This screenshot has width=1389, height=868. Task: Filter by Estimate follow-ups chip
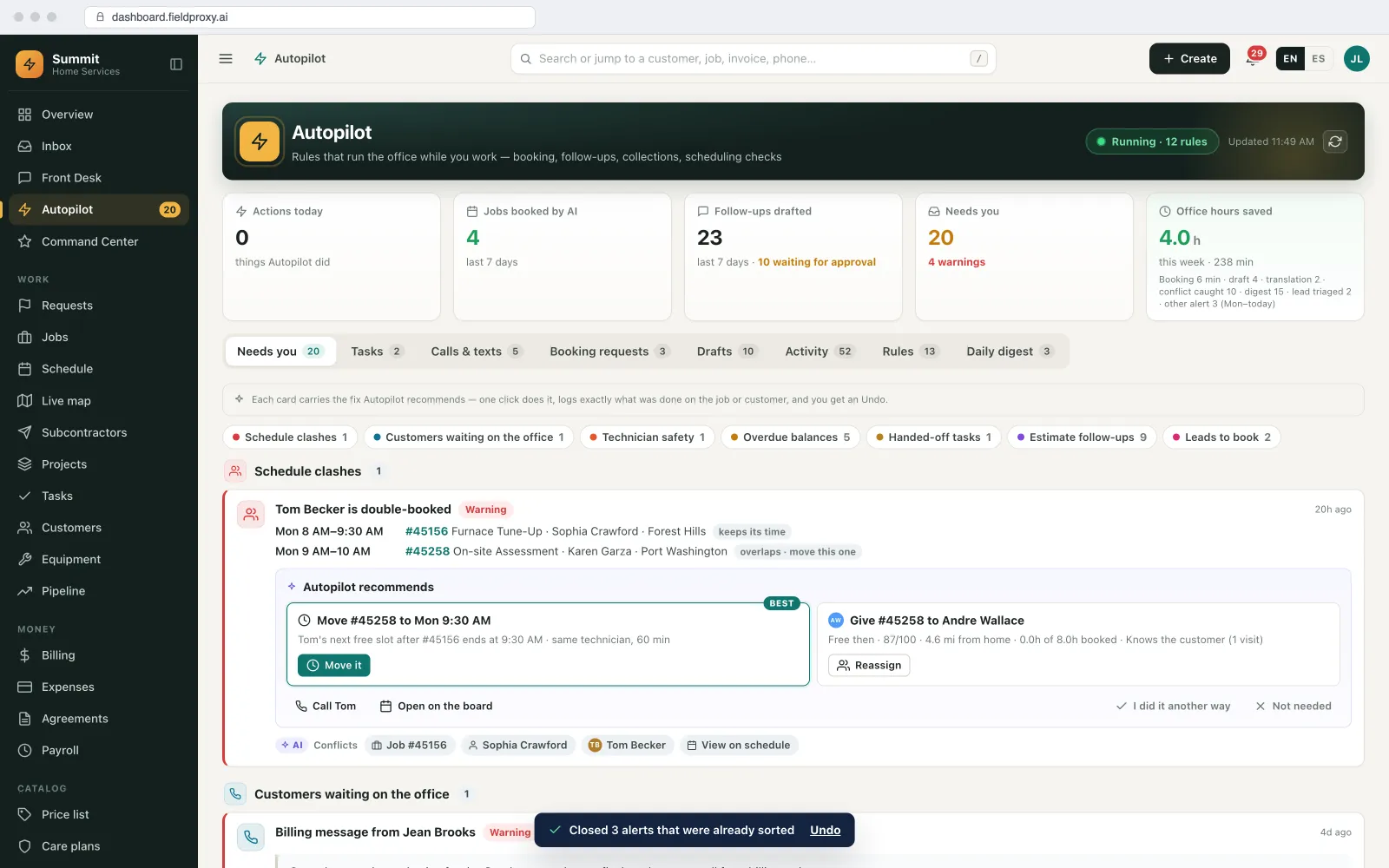[x=1082, y=437]
